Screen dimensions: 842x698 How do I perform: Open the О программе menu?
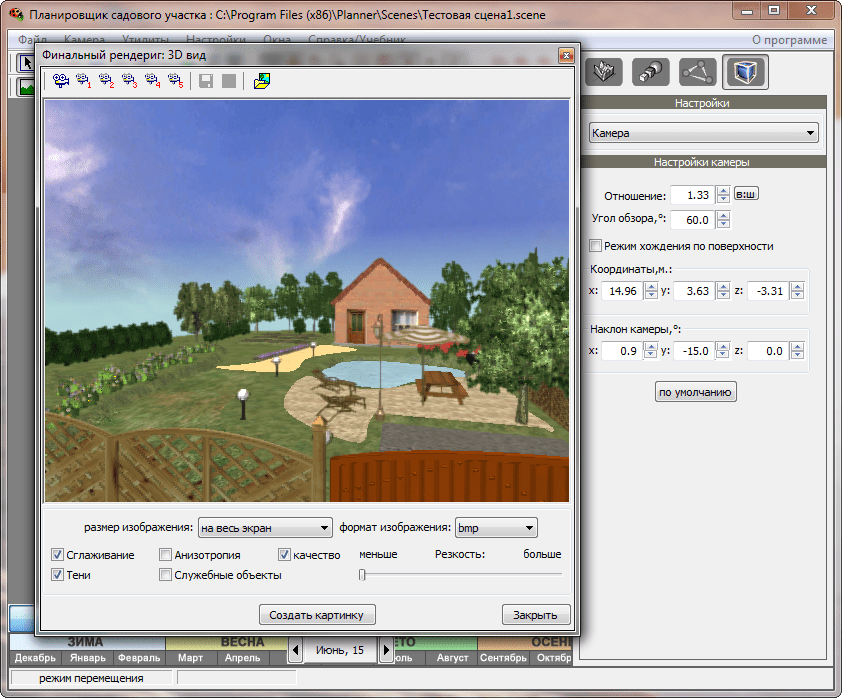click(x=789, y=40)
